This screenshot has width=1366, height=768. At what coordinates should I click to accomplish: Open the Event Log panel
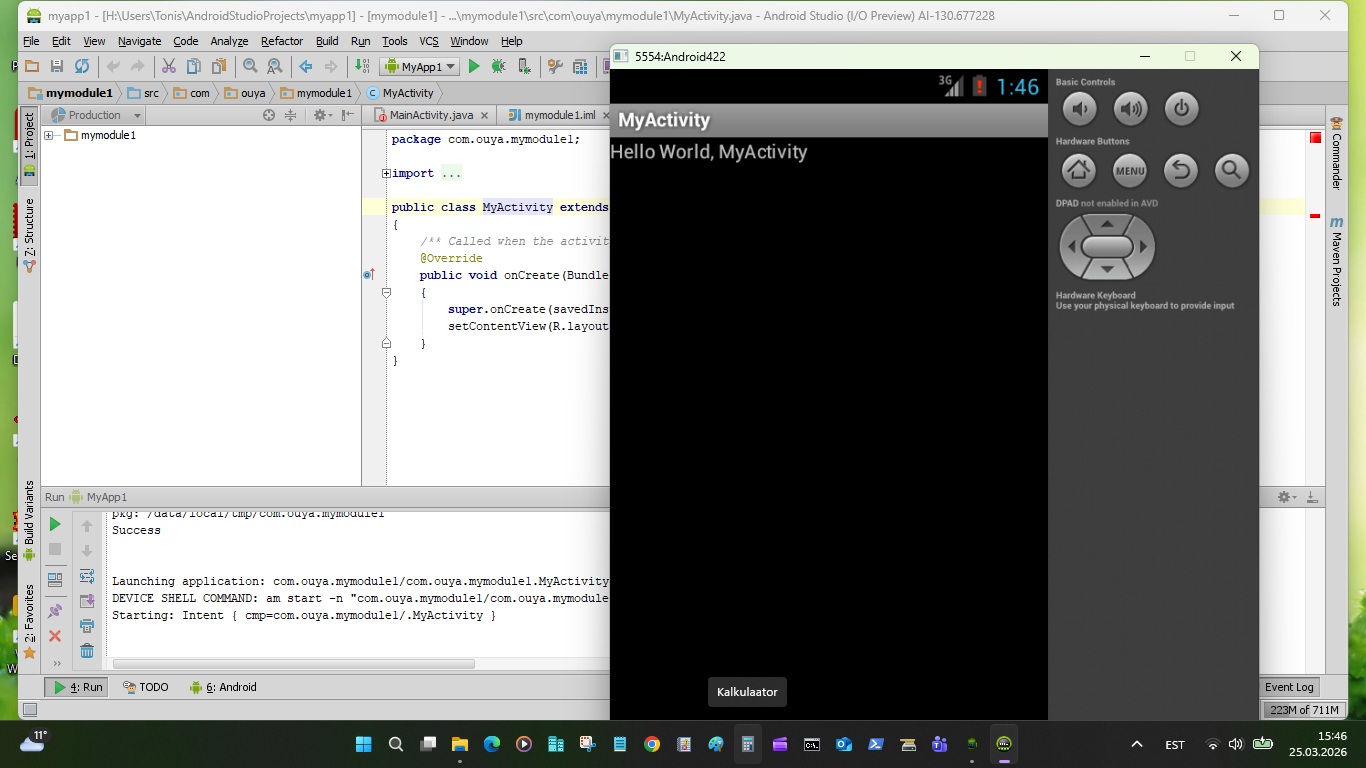pyautogui.click(x=1289, y=687)
